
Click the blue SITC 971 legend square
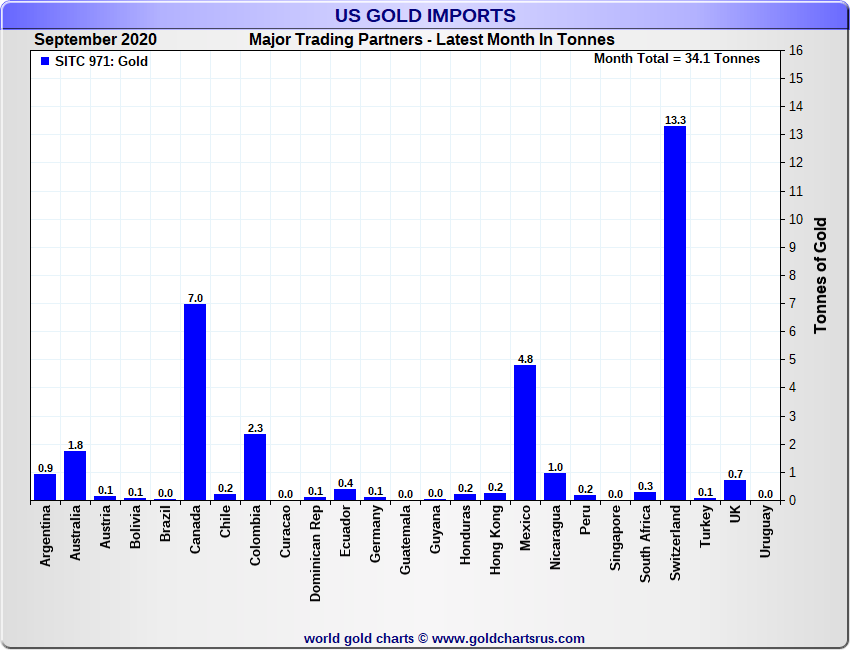(x=44, y=62)
